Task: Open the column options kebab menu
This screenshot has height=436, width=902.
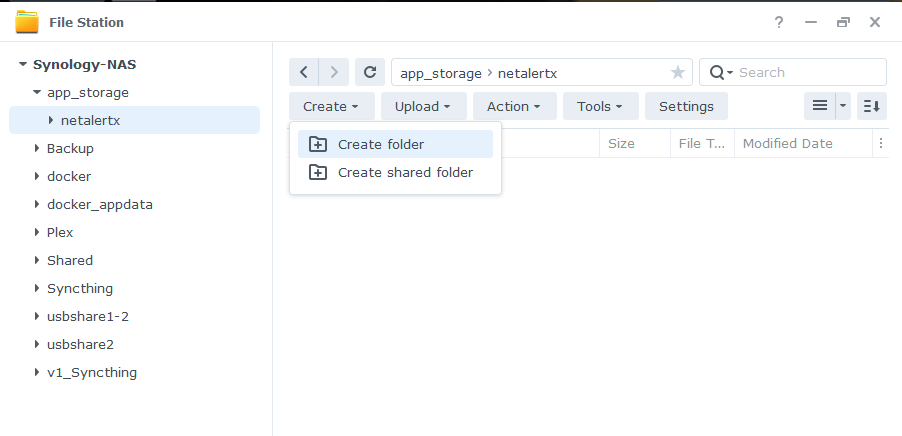Action: coord(880,143)
